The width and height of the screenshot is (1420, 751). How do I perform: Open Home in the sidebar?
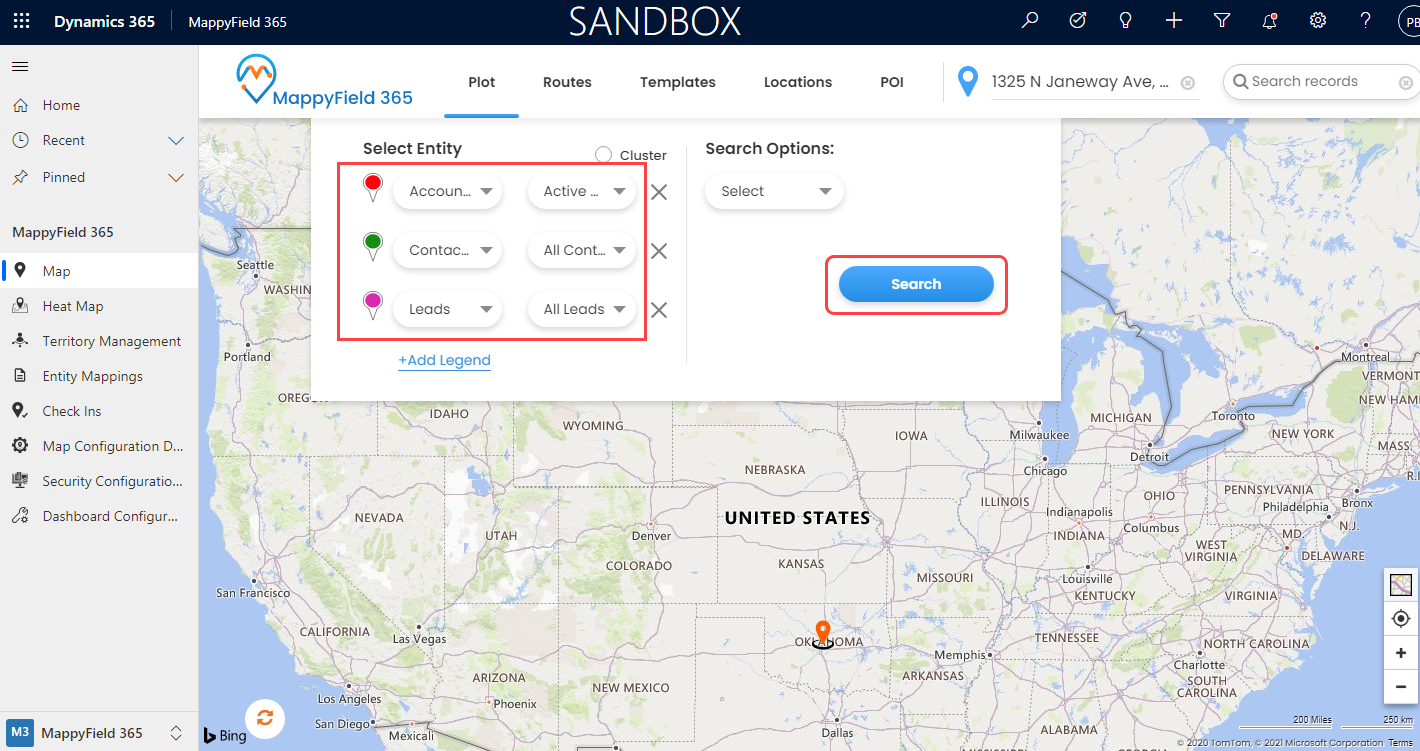point(99,105)
